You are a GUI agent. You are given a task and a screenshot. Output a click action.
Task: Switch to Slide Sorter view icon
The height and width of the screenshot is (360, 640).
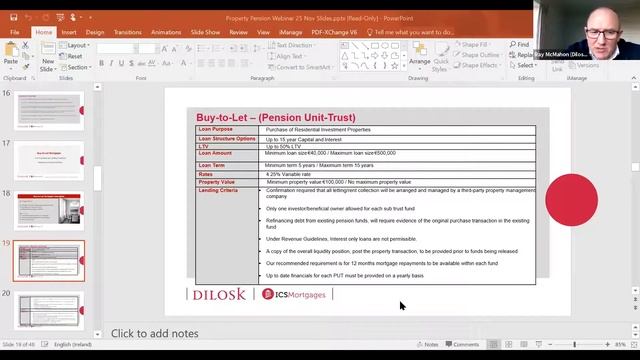tap(509, 344)
